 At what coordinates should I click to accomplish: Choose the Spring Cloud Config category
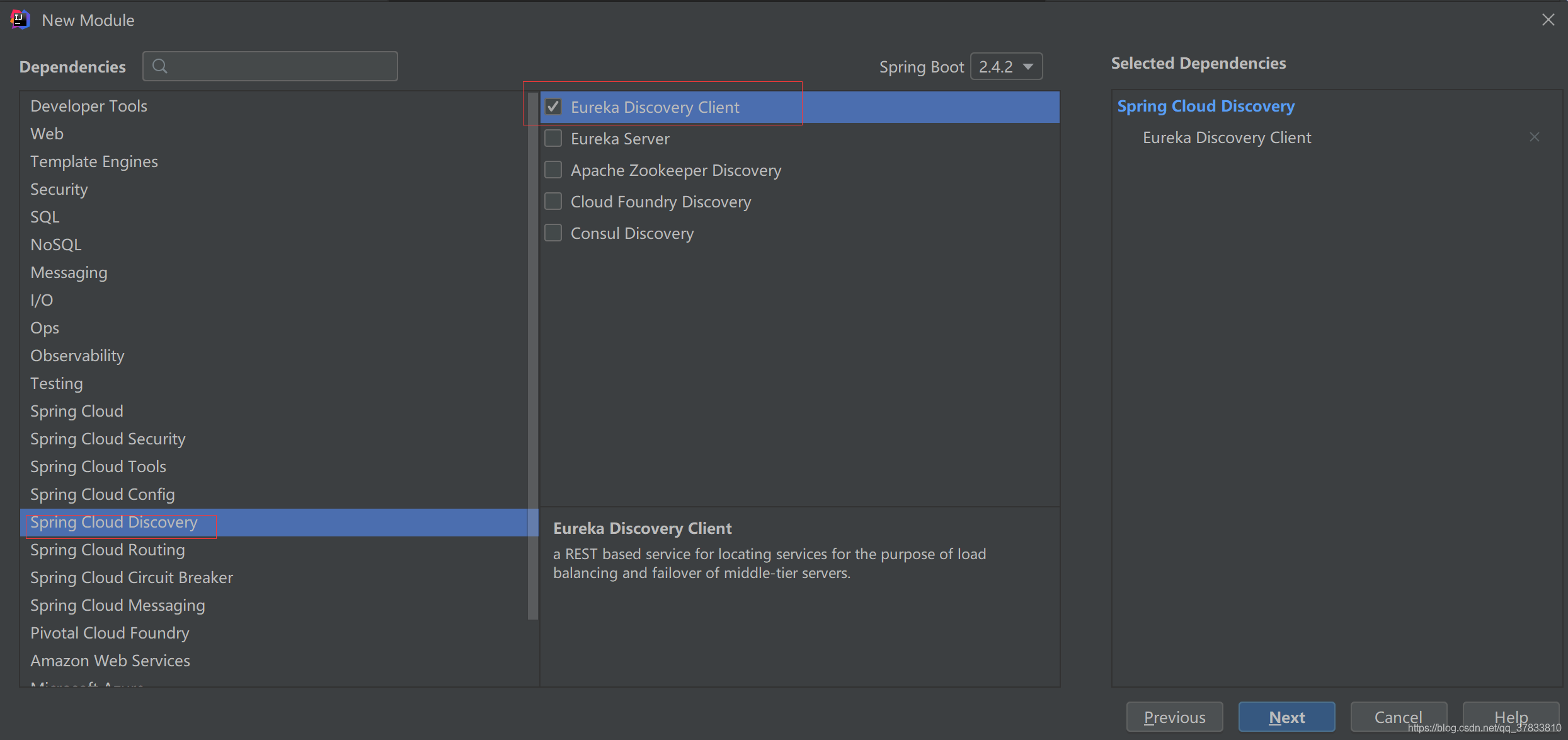tap(103, 494)
